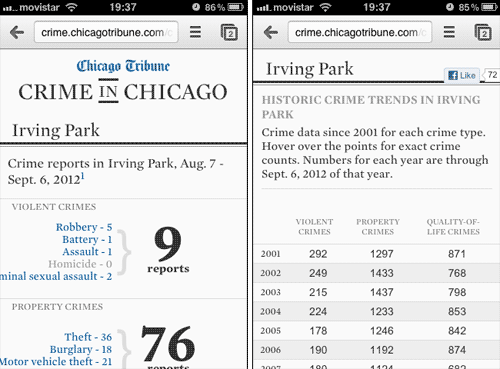Viewport: 500px width, 369px height.
Task: Open the browser menu icon in left phone
Action: (x=195, y=32)
